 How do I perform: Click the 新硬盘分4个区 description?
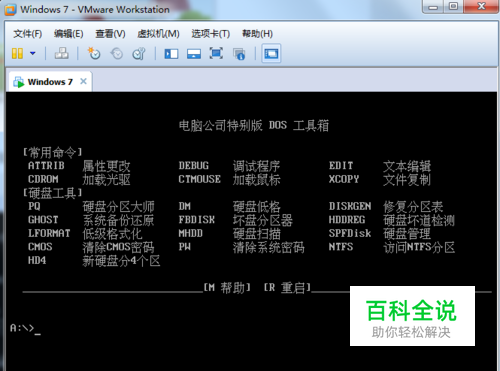tap(121, 261)
